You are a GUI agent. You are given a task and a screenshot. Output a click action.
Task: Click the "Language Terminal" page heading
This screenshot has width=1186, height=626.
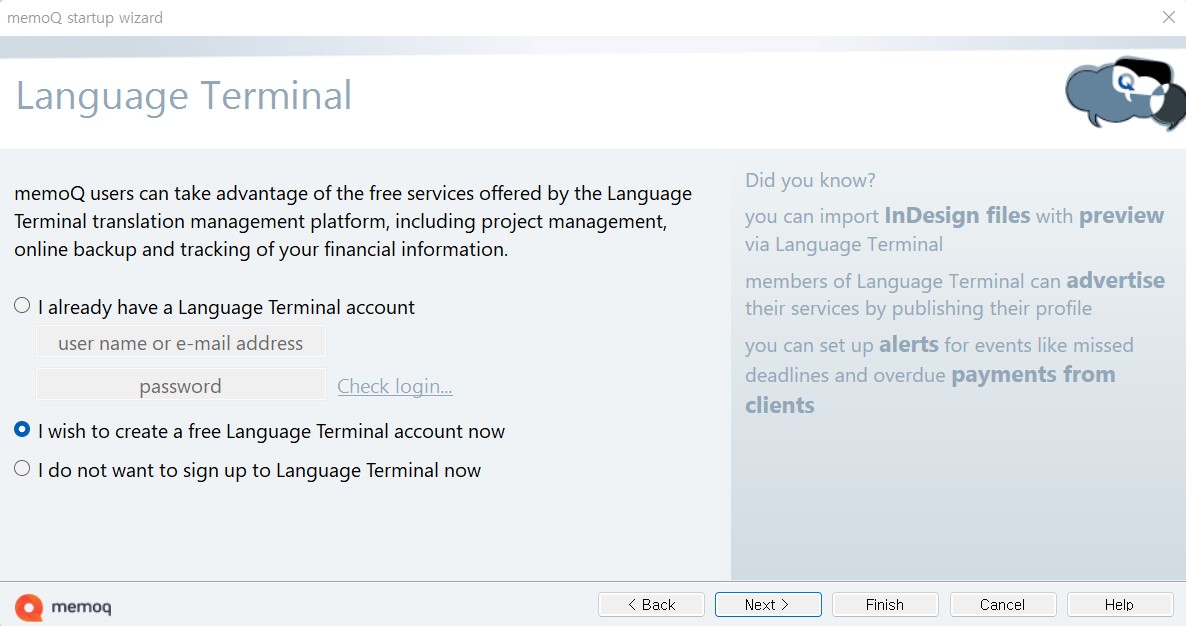(184, 96)
